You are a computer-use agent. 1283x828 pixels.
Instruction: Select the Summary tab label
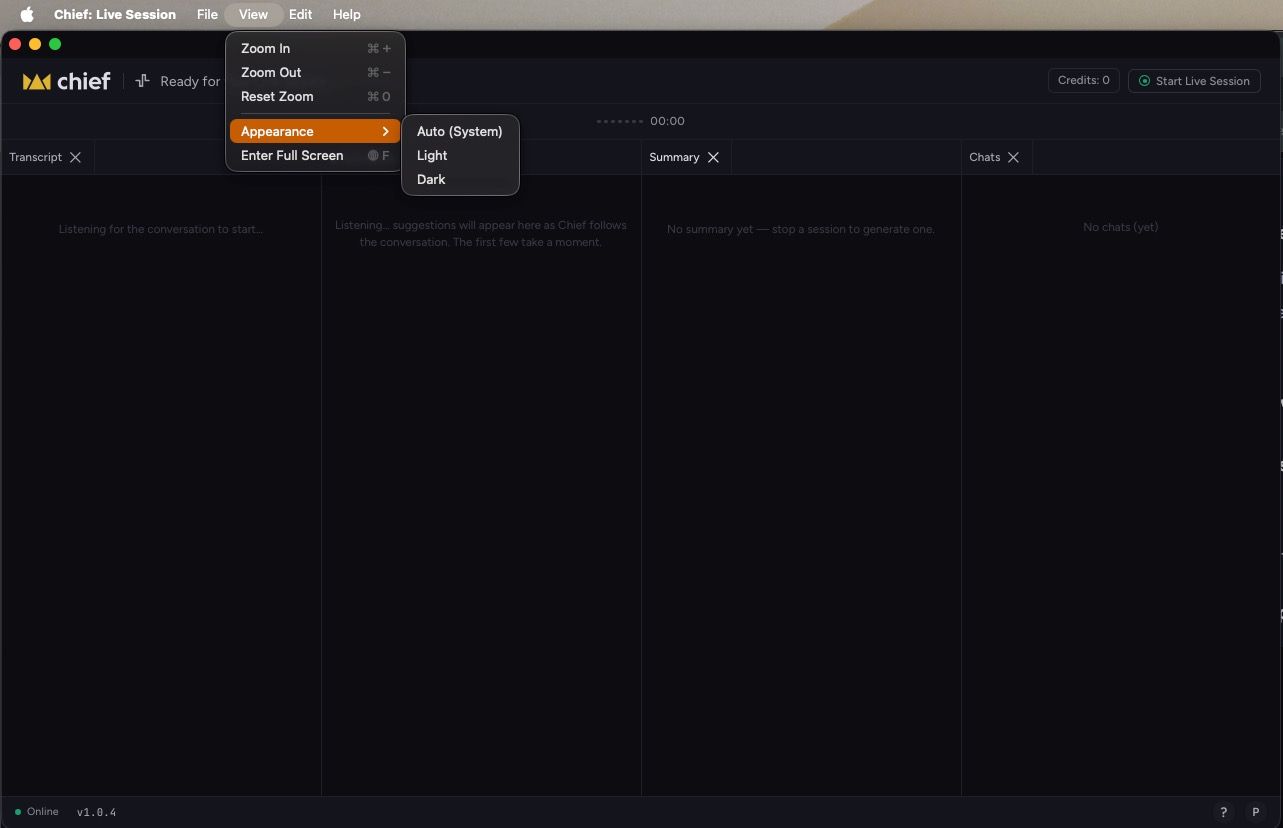[x=674, y=157]
